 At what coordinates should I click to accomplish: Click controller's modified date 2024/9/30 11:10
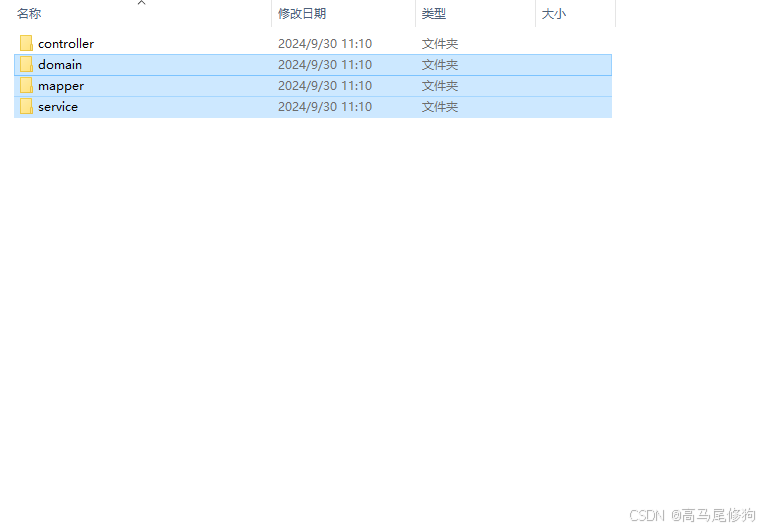pos(325,44)
